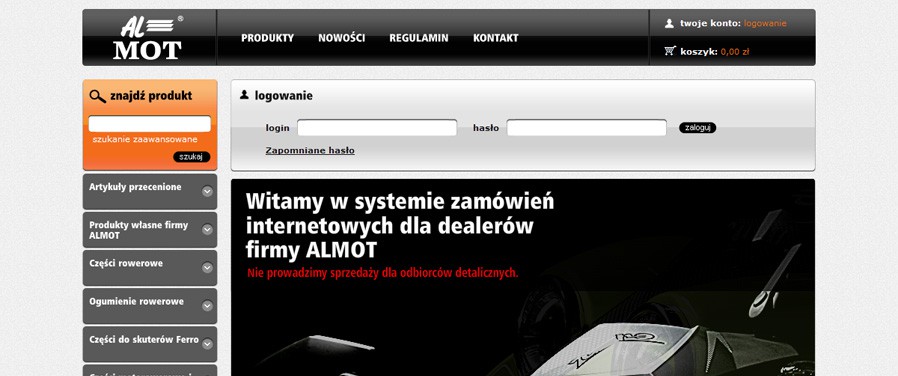Viewport: 898px width, 376px height.
Task: Open the Części rowerowe category
Action: [x=126, y=263]
